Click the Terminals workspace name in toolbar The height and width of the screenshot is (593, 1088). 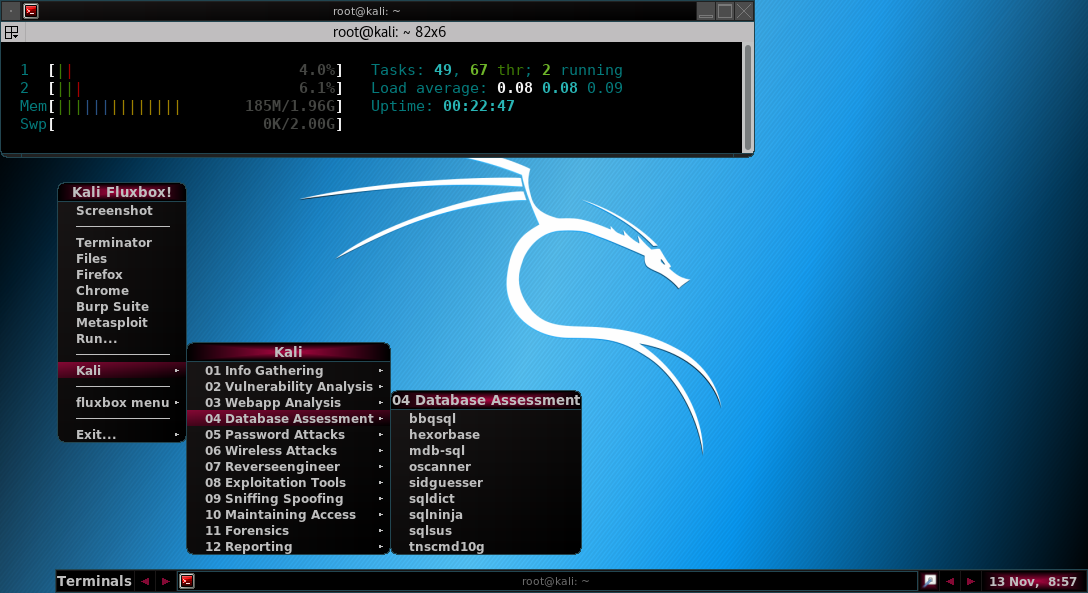[94, 581]
